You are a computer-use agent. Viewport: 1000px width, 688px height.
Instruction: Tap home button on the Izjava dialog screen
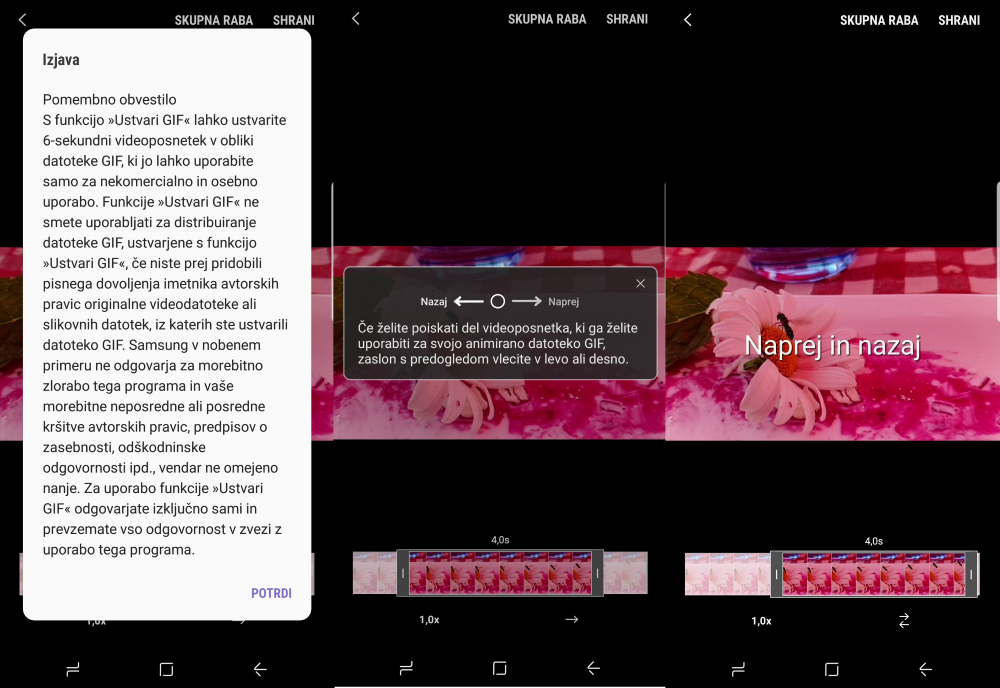166,669
